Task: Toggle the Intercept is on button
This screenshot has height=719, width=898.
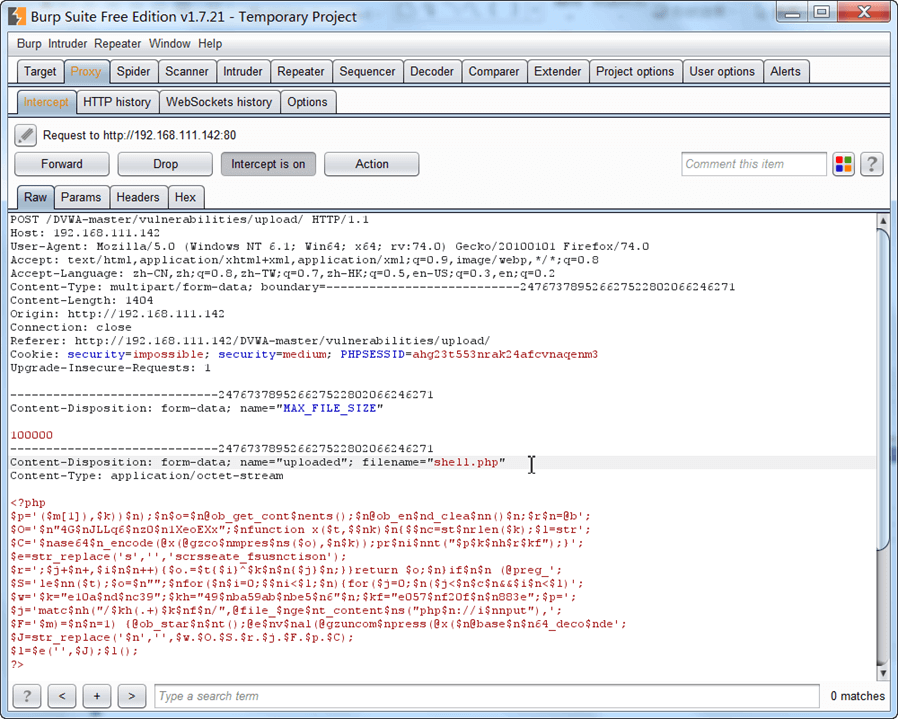Action: [x=268, y=164]
